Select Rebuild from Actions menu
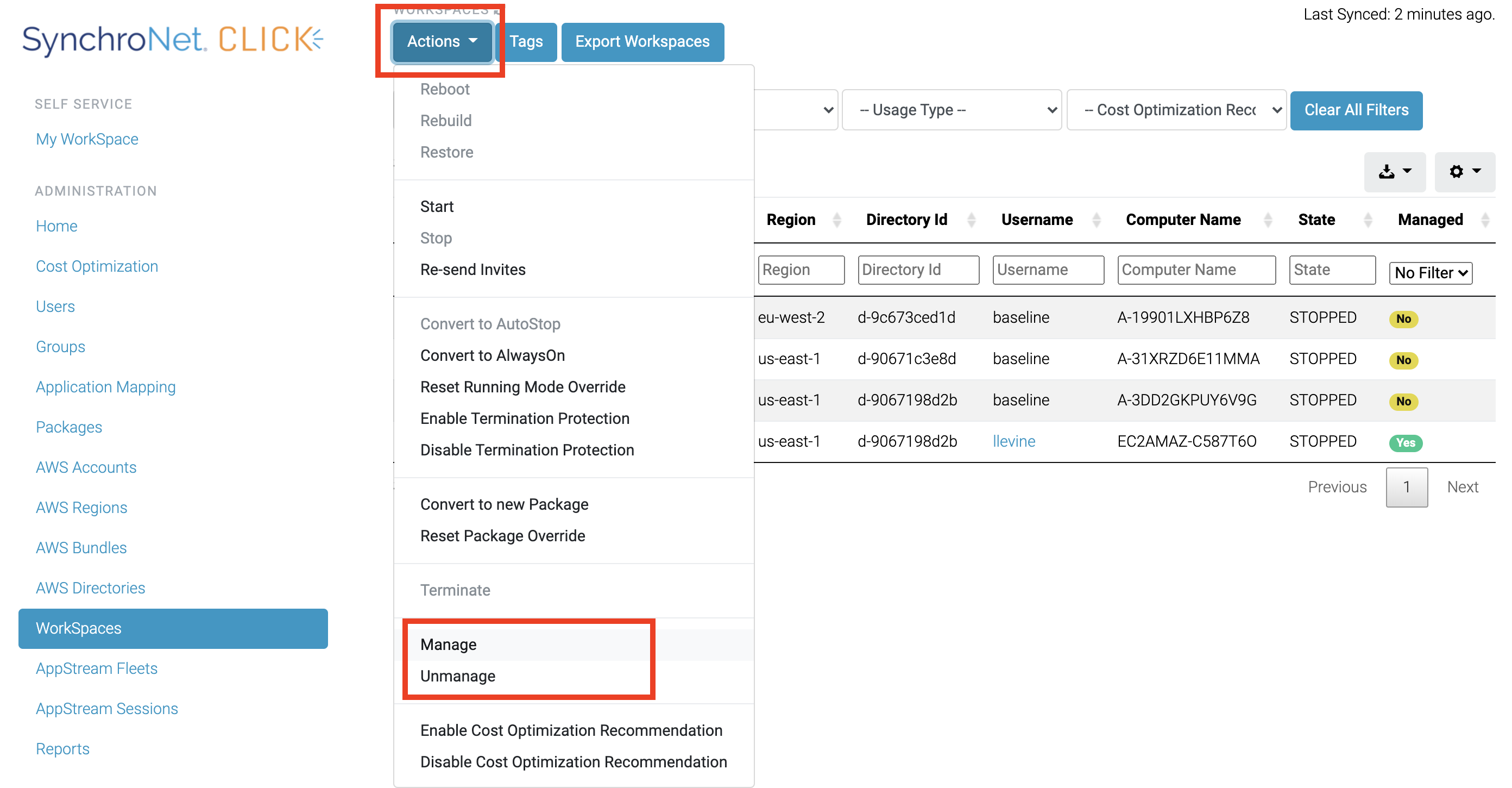 (x=445, y=120)
